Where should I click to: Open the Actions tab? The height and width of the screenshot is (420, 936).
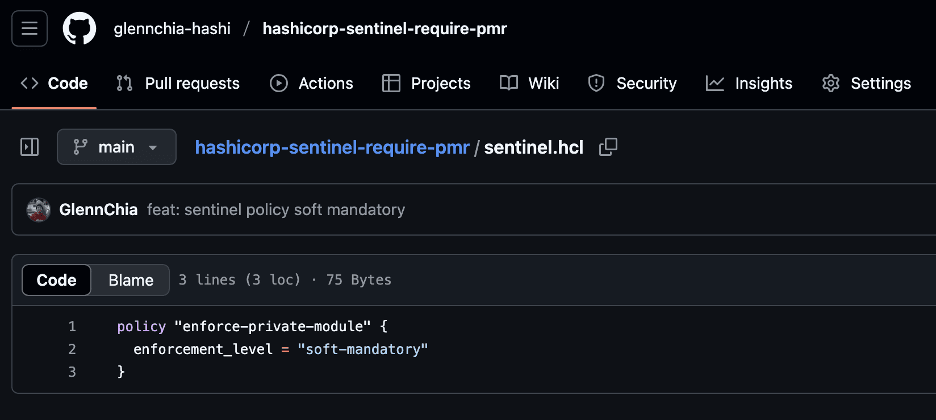point(312,84)
